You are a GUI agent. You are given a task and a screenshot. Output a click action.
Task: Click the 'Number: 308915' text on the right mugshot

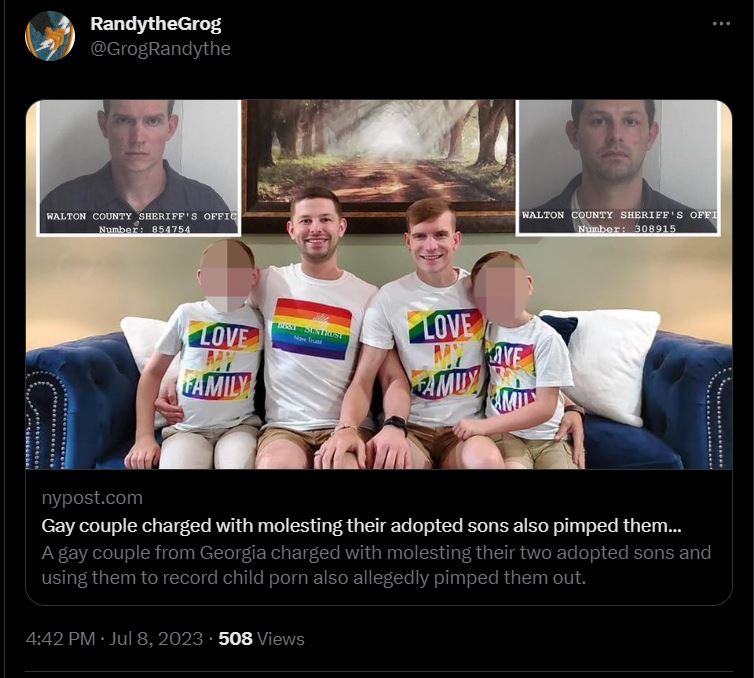click(627, 229)
